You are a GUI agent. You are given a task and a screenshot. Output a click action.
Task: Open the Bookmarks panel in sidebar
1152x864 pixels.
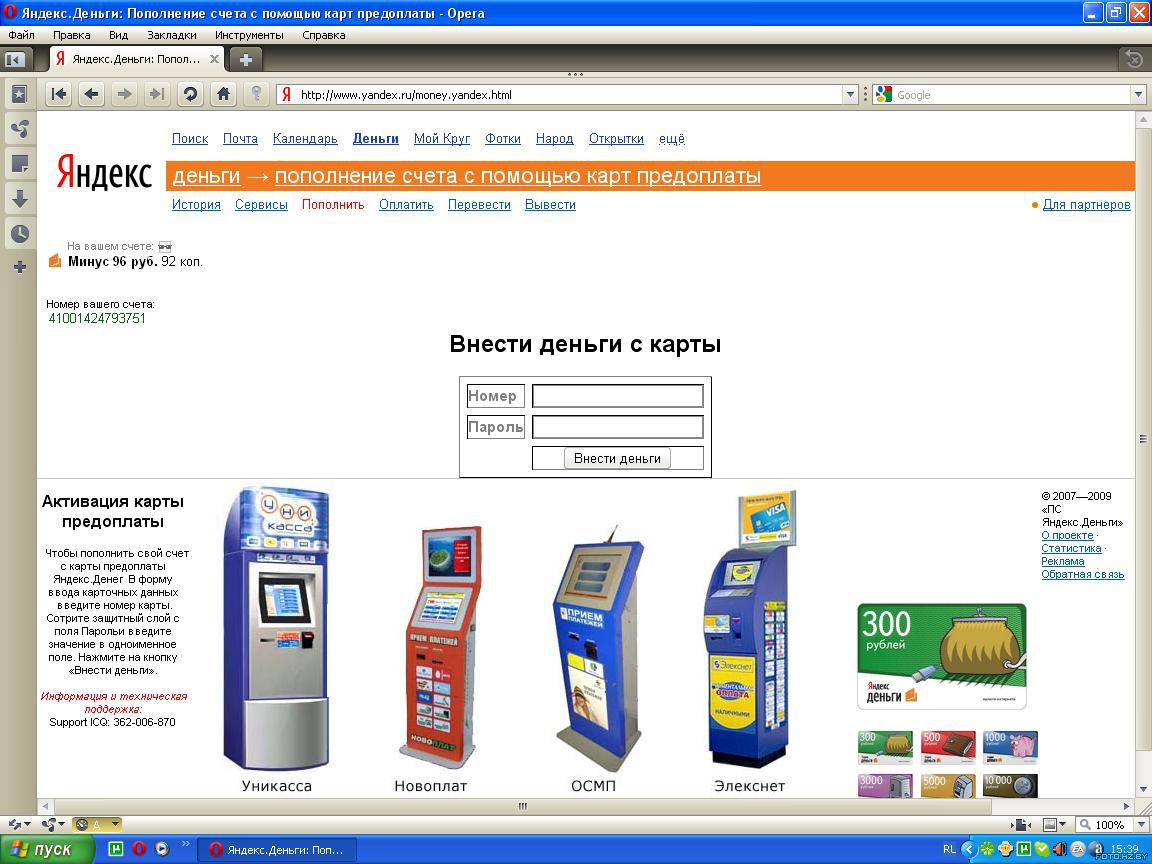[x=20, y=93]
